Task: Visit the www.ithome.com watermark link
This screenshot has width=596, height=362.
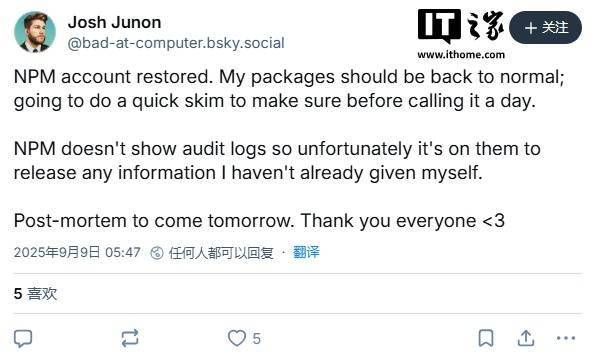Action: [461, 55]
